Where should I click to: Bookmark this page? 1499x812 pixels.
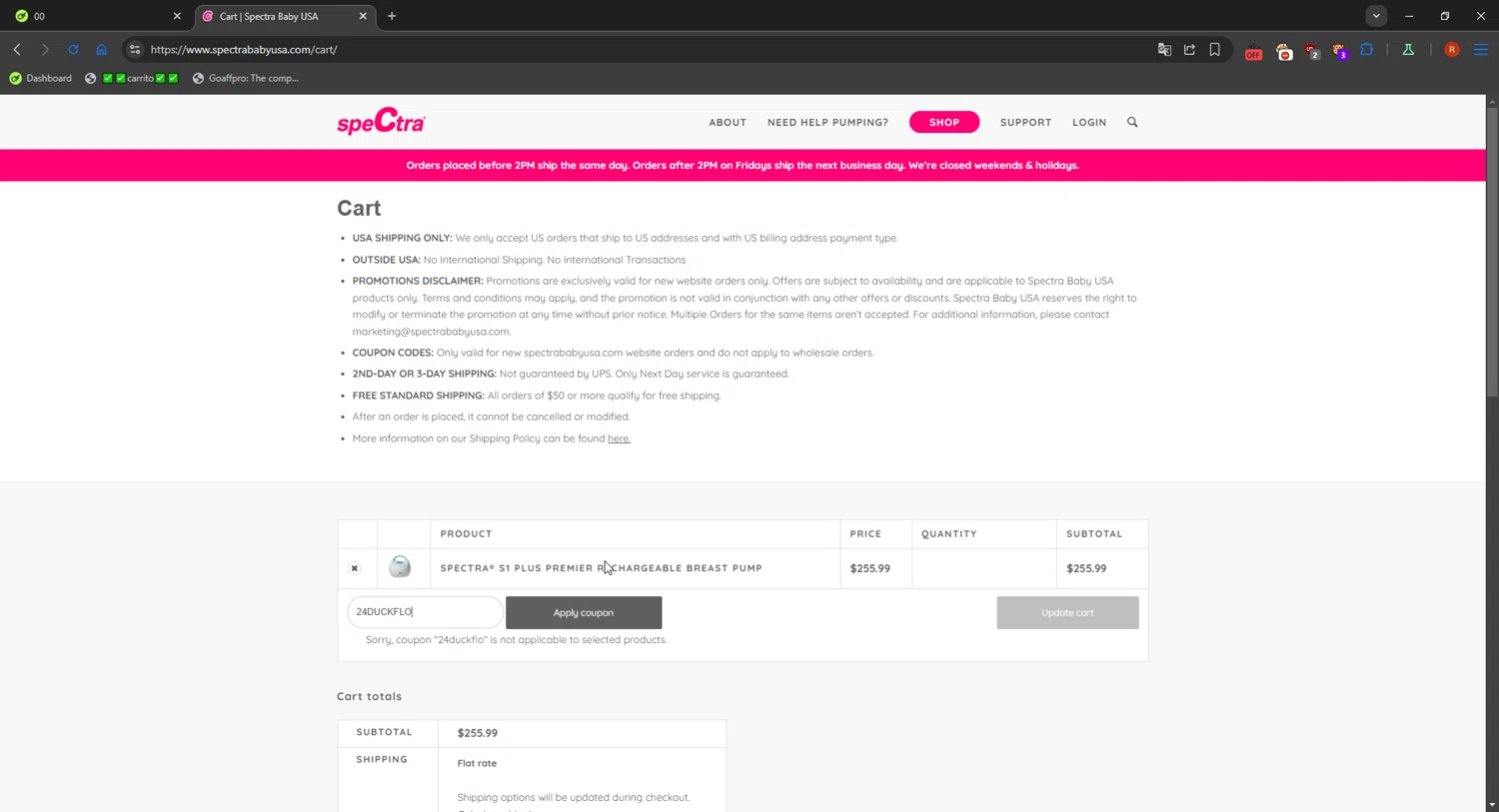pyautogui.click(x=1214, y=49)
